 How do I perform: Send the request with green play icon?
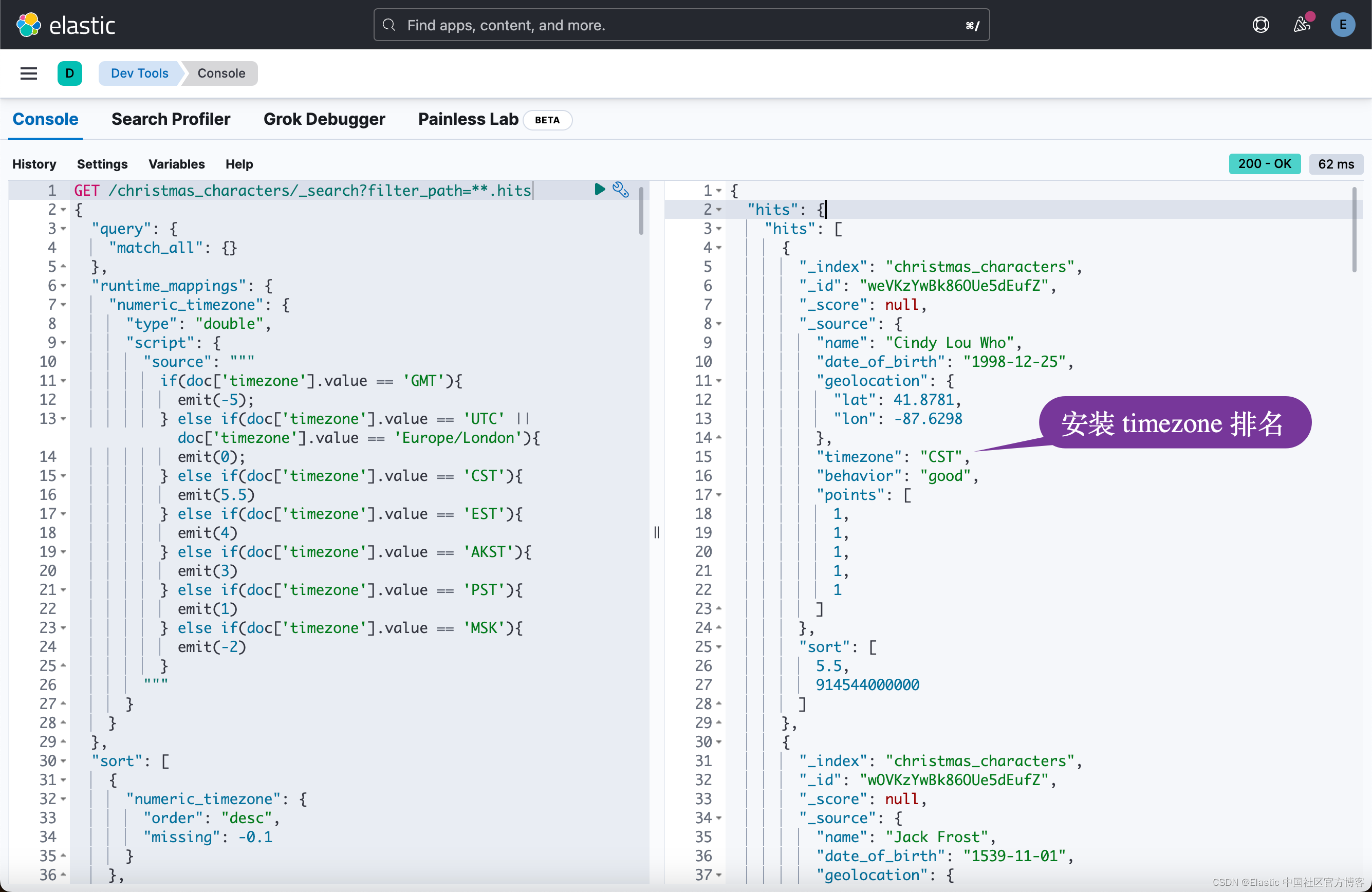click(599, 189)
